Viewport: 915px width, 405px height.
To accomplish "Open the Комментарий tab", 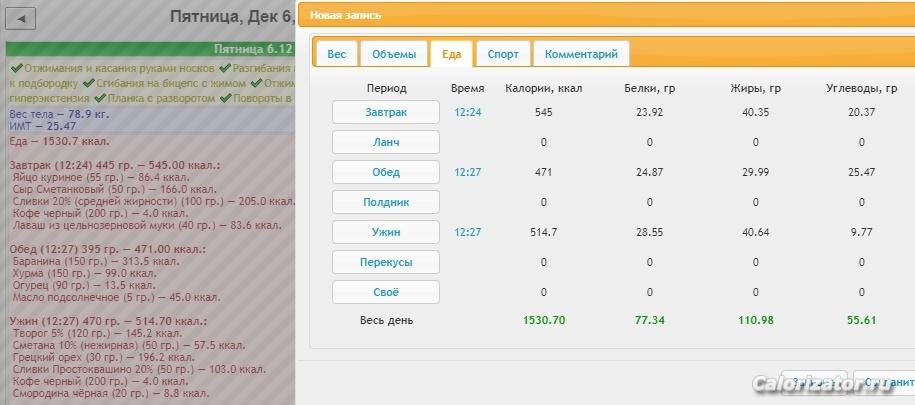I will tap(581, 54).
